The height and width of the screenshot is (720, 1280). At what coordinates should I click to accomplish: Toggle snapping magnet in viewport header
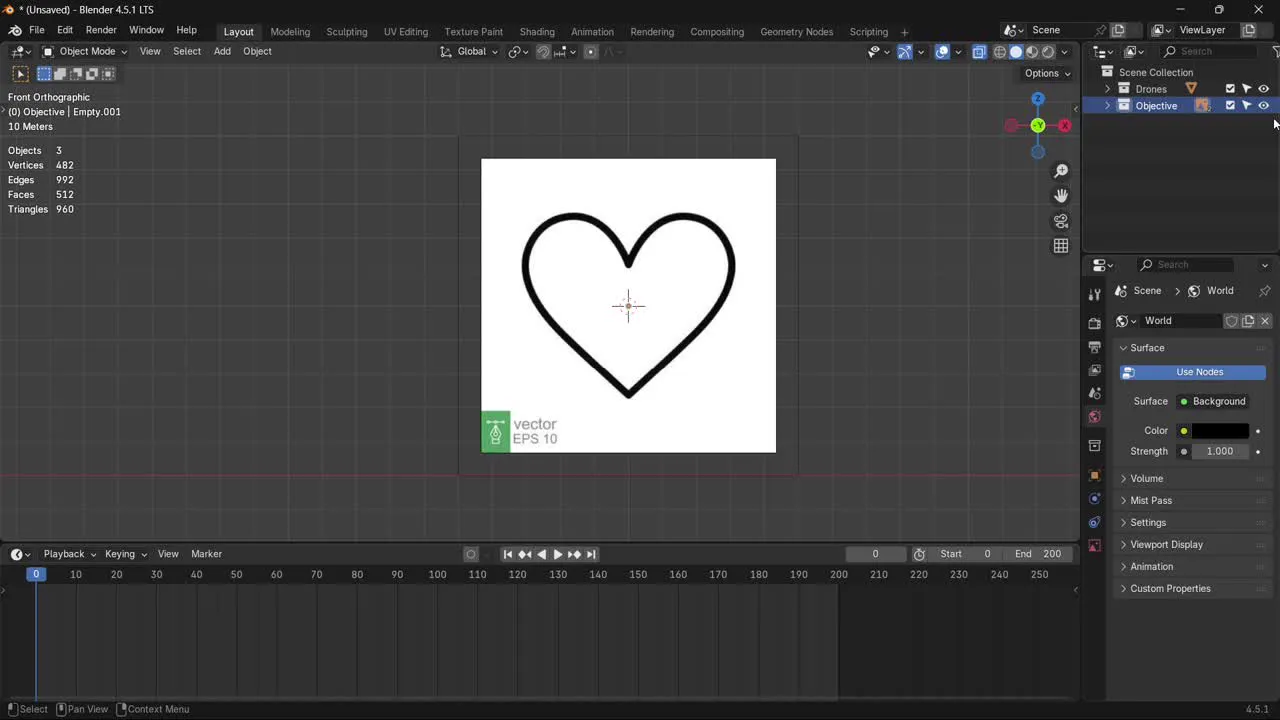point(543,52)
